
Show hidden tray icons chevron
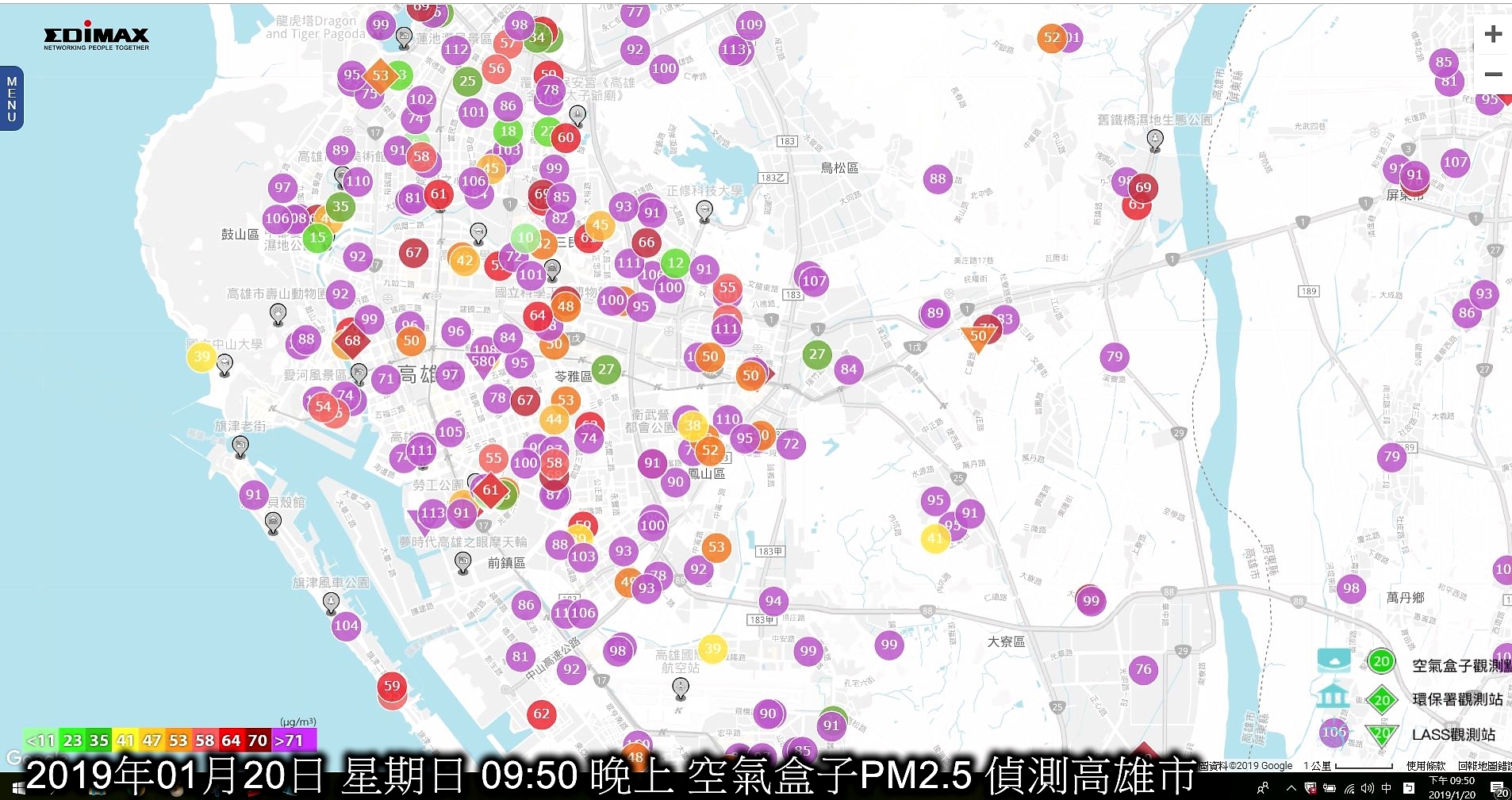(x=1291, y=788)
